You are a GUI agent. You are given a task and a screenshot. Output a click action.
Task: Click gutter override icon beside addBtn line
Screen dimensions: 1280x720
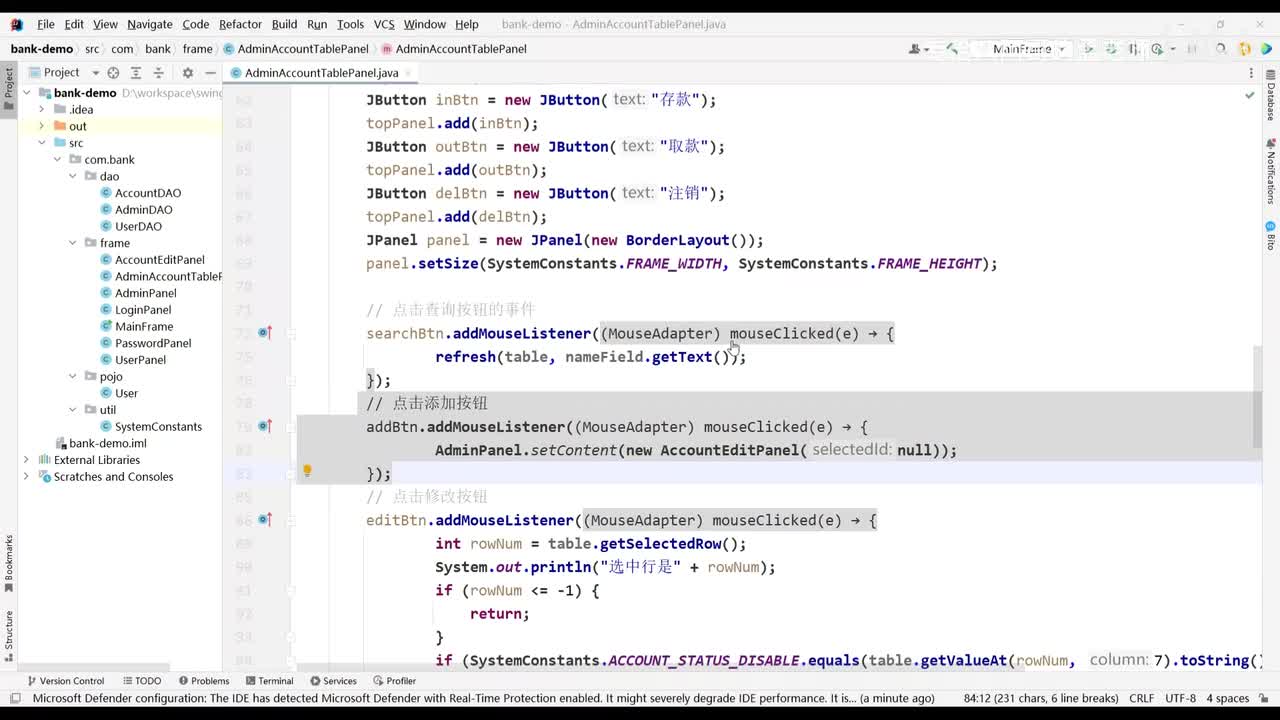tap(265, 426)
